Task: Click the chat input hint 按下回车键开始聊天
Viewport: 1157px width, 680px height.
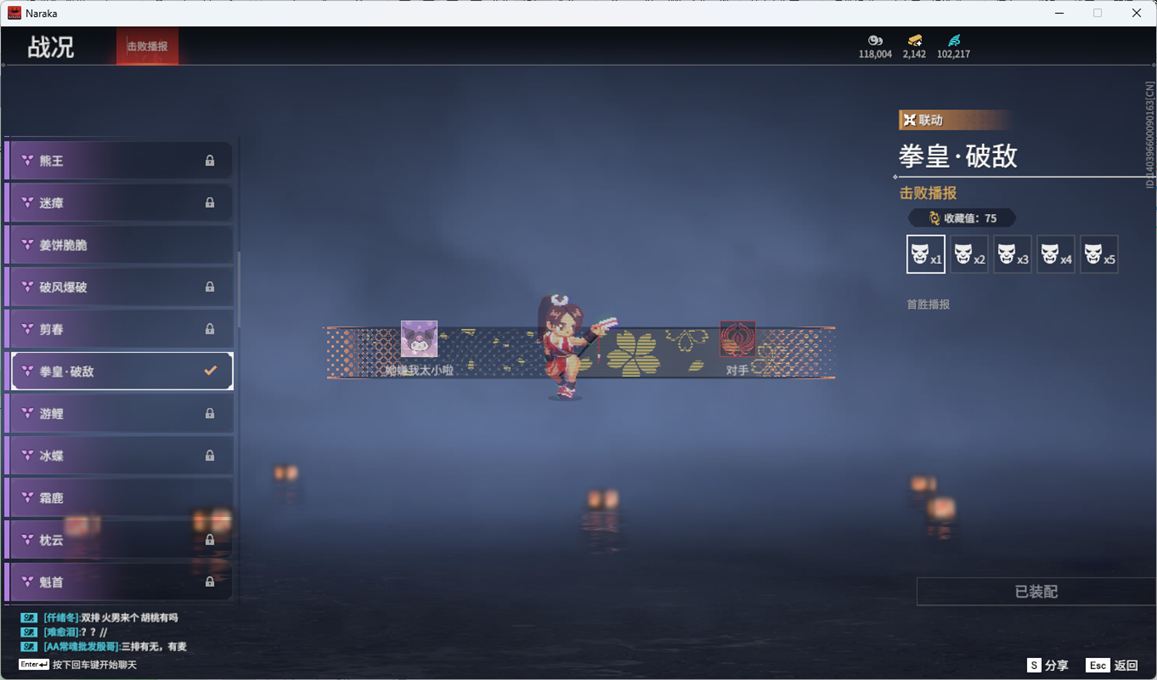Action: [94, 665]
